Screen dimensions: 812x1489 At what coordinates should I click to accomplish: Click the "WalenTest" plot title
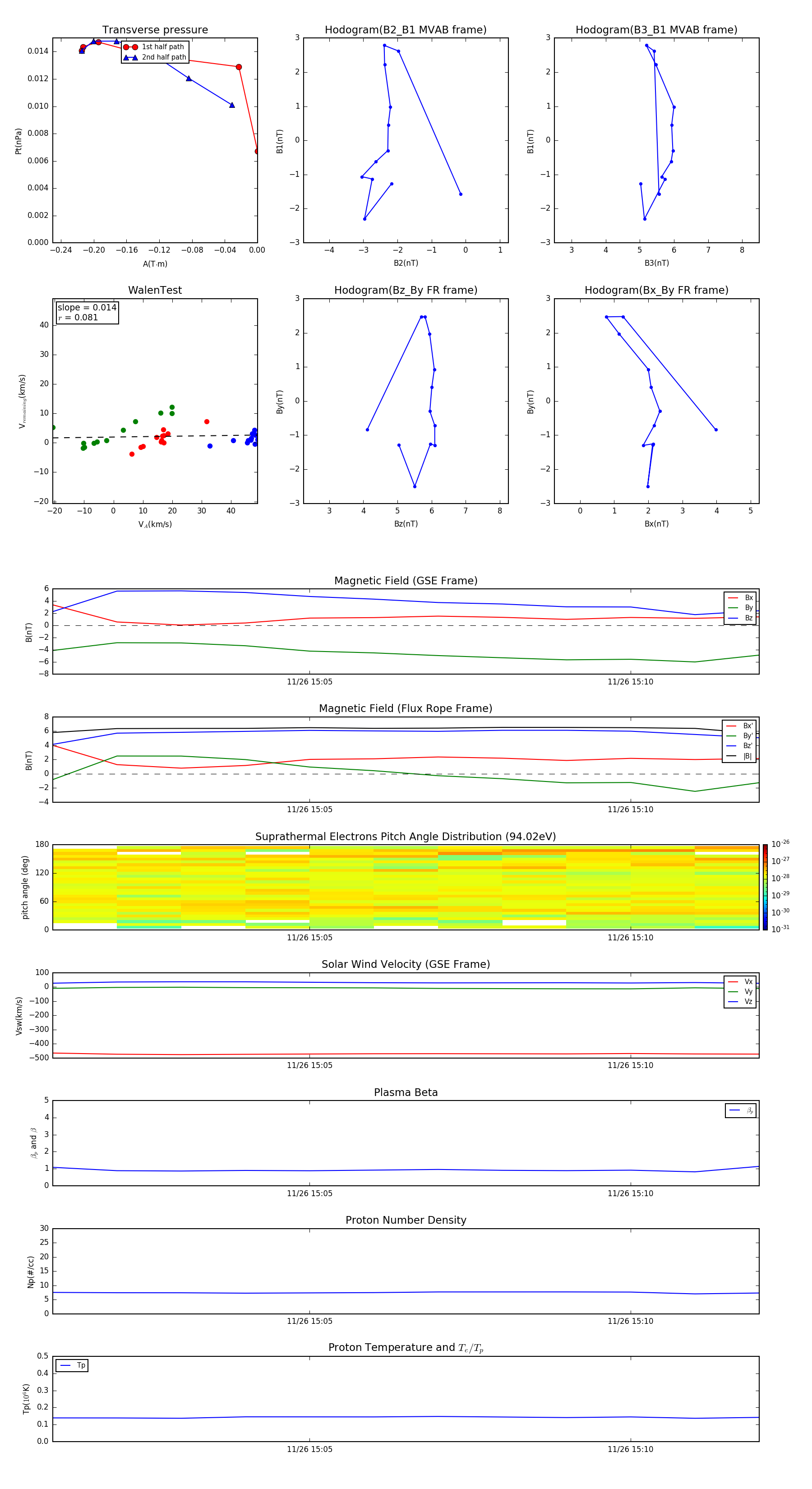pos(155,290)
